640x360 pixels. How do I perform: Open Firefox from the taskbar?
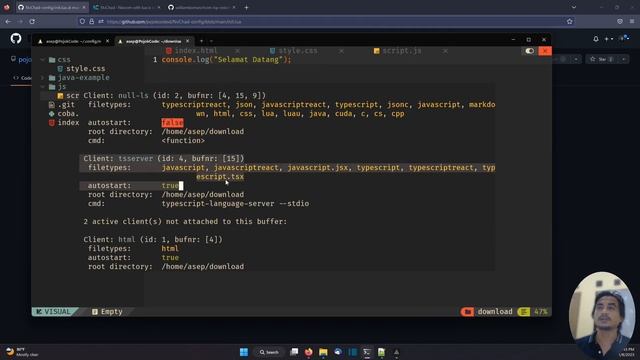point(309,352)
